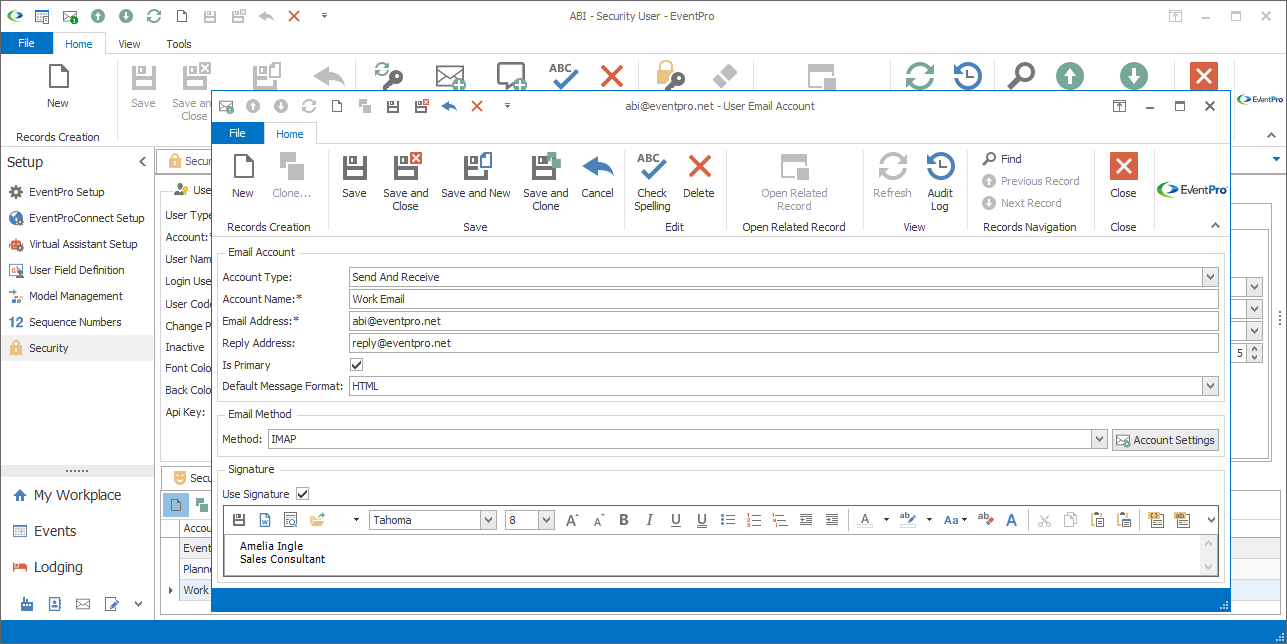Screen dimensions: 1287x644
Task: Insert a numbered list in the signature editor
Action: [754, 520]
